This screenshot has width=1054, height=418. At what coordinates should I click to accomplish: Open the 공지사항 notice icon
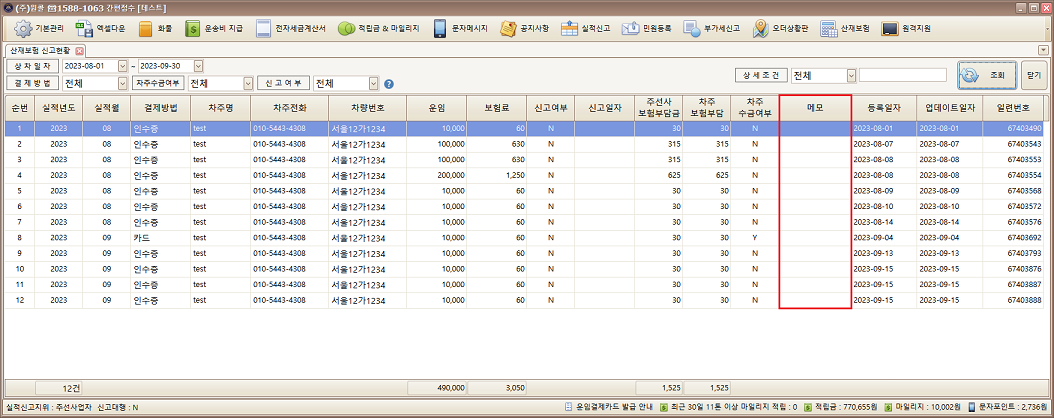pos(508,28)
